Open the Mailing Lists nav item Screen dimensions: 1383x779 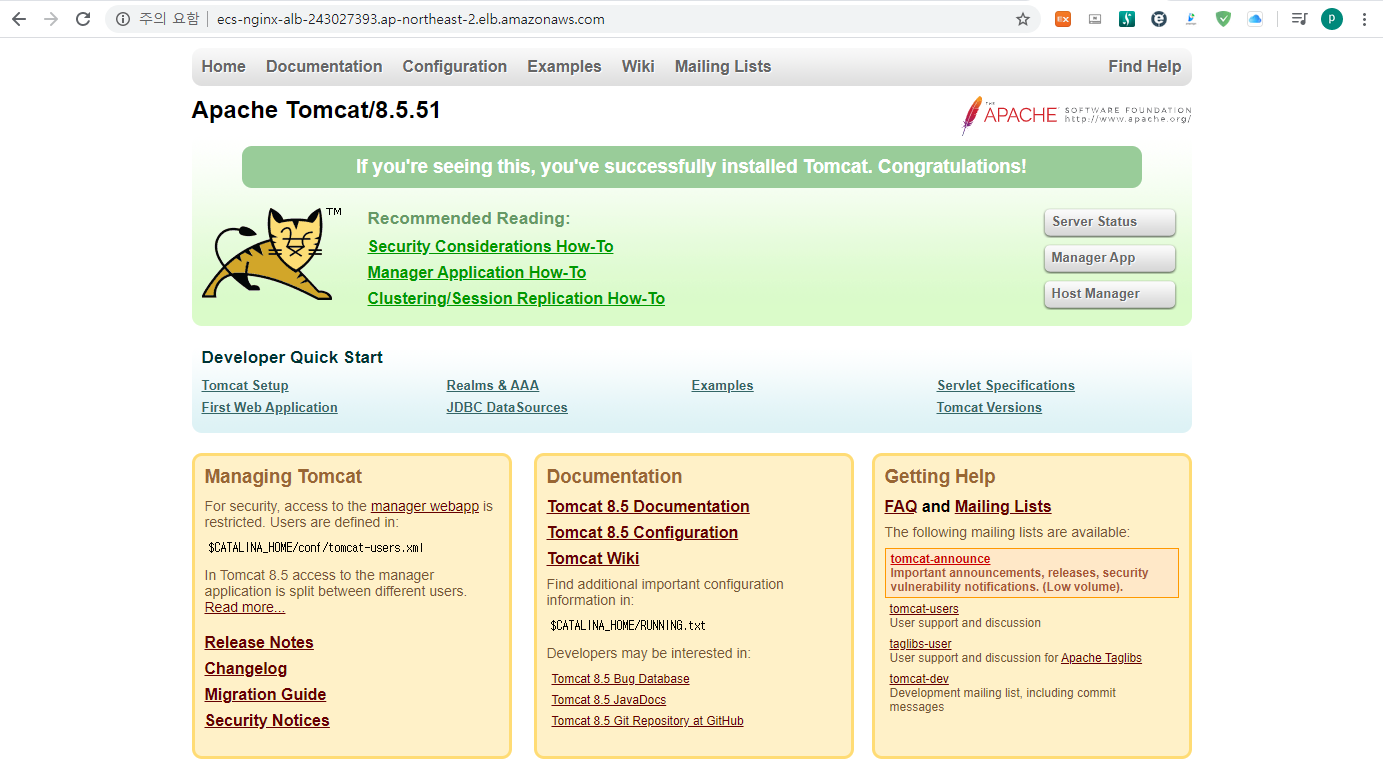click(723, 67)
